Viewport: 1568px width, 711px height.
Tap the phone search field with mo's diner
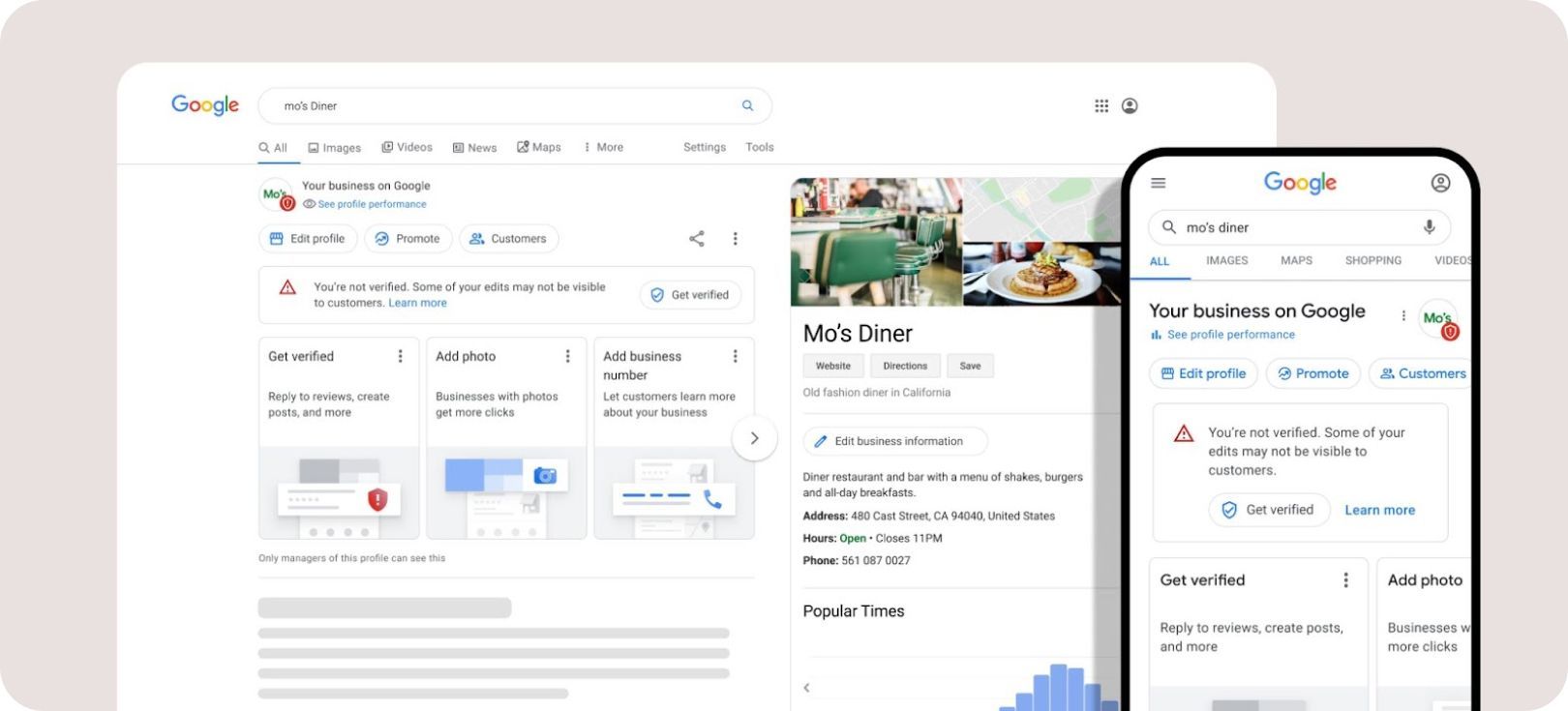1299,227
